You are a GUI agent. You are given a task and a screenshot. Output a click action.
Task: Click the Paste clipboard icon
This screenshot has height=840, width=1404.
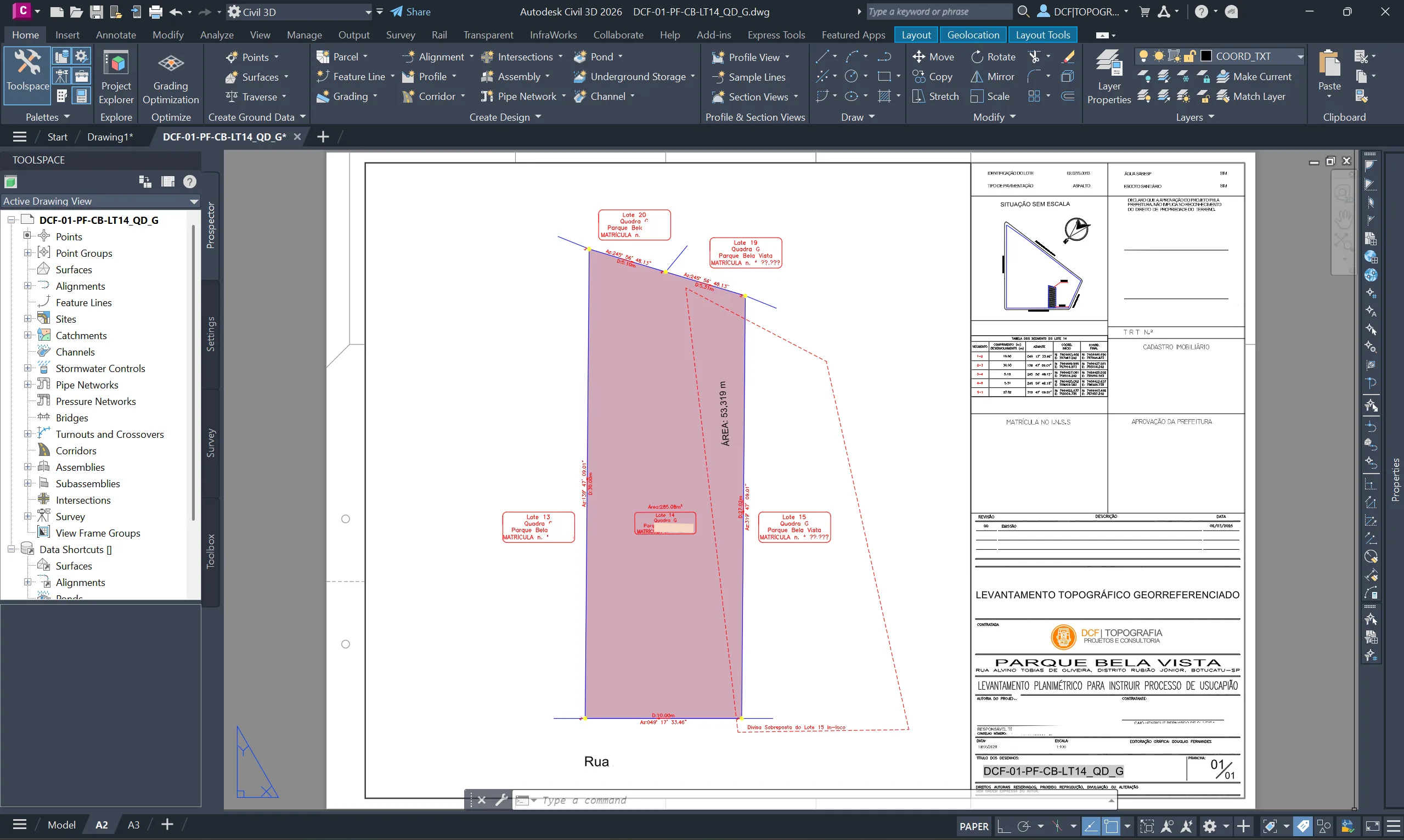1329,64
